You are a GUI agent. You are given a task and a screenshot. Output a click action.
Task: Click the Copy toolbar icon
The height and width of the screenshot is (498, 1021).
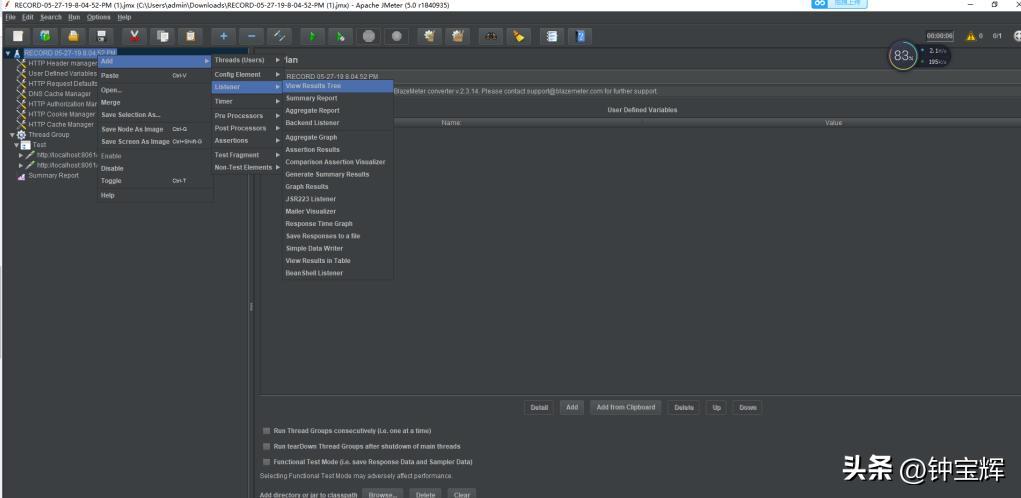pyautogui.click(x=163, y=36)
